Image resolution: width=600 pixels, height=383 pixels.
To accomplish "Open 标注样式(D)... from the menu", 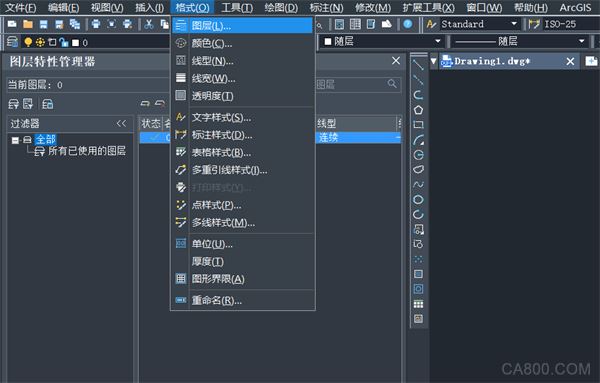I will 242,135.
